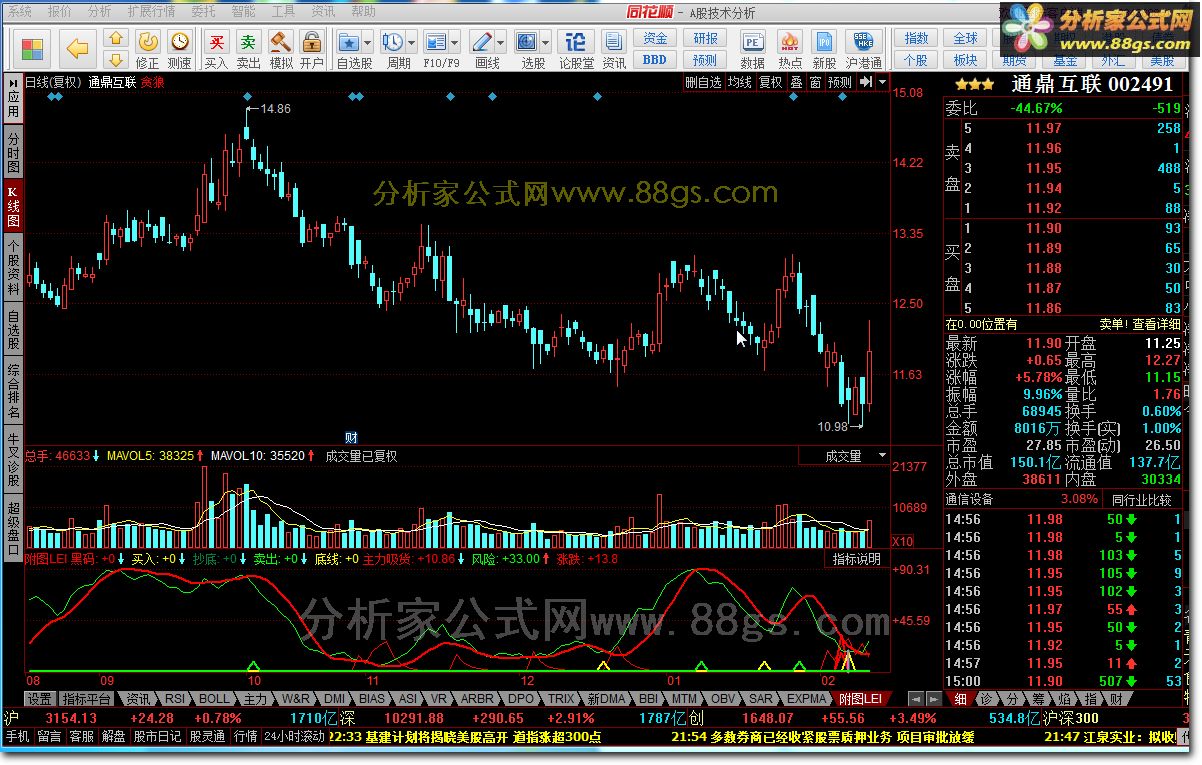Expand the dropdown arrow beside F10/F9
Screen dimensions: 1202x765
tap(456, 43)
